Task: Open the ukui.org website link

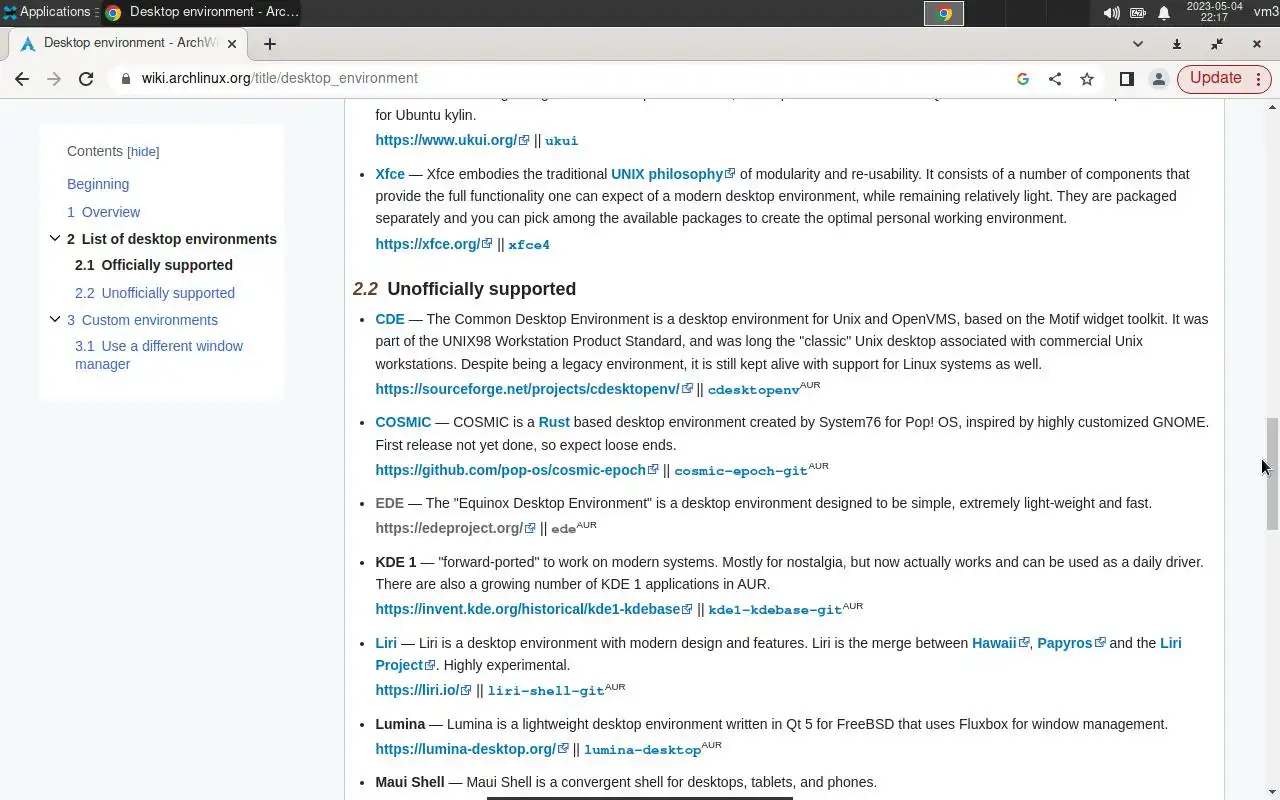Action: tap(452, 140)
